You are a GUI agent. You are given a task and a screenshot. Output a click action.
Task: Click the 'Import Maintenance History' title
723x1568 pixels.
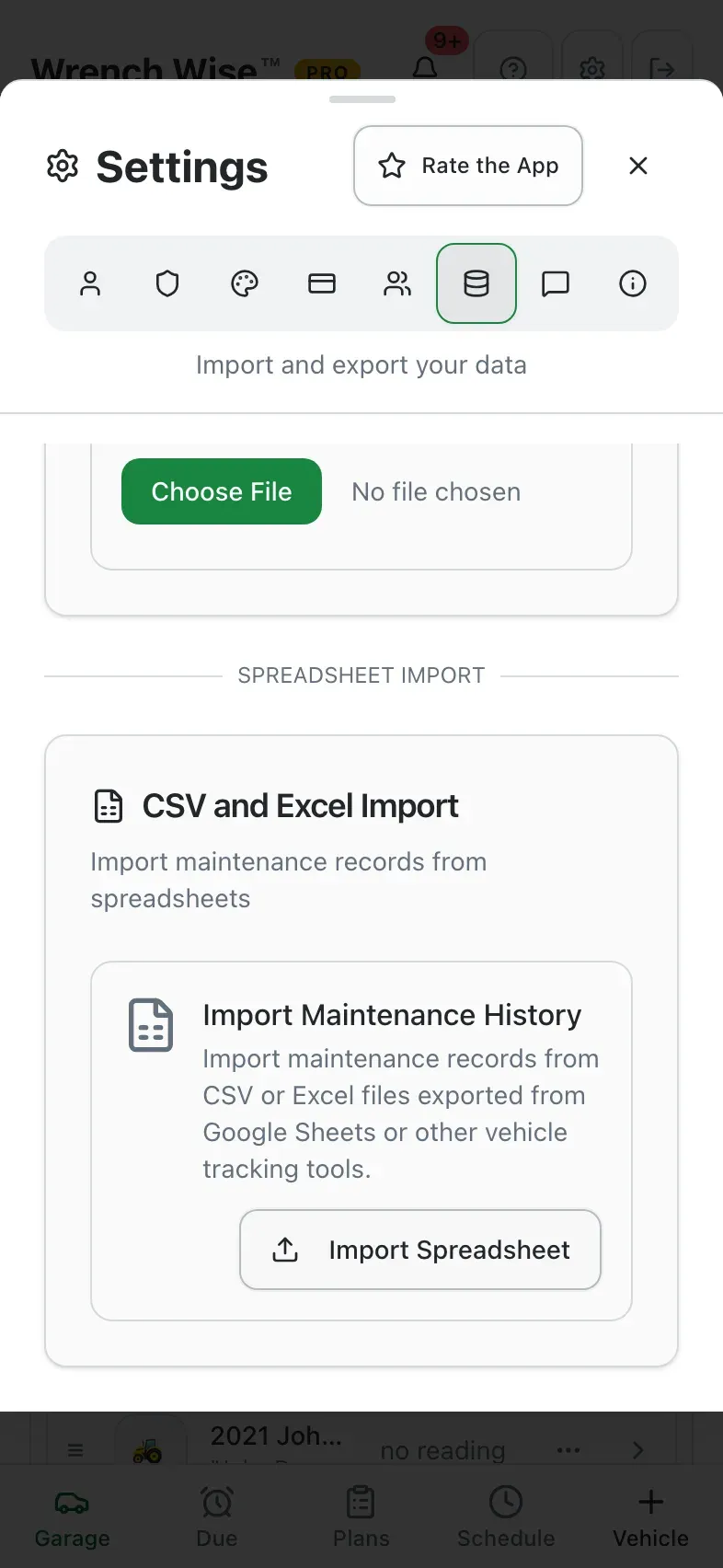click(x=392, y=1015)
